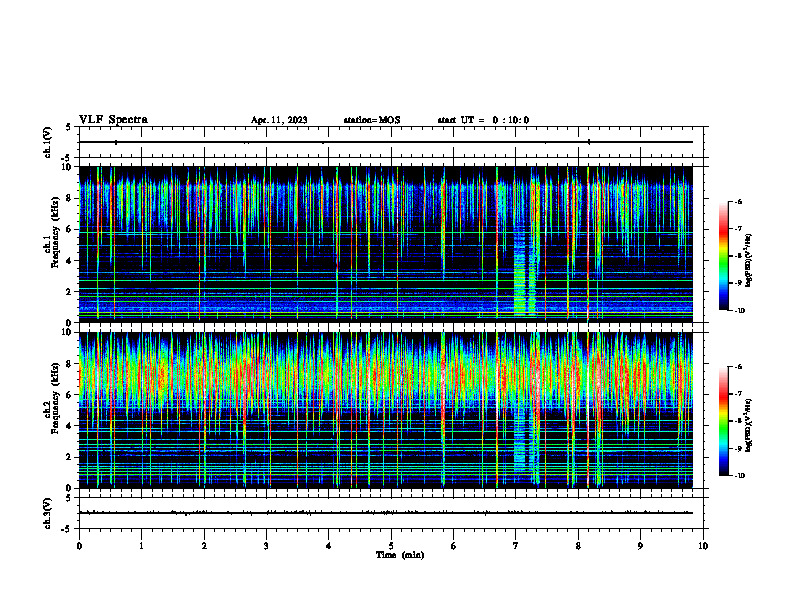
Task: Select the ch.2 "Frequency (kHz)" axis label
Action: pos(55,397)
